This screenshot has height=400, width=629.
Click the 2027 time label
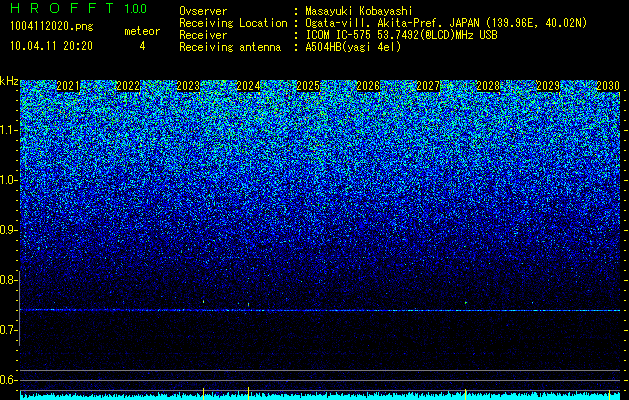point(428,86)
